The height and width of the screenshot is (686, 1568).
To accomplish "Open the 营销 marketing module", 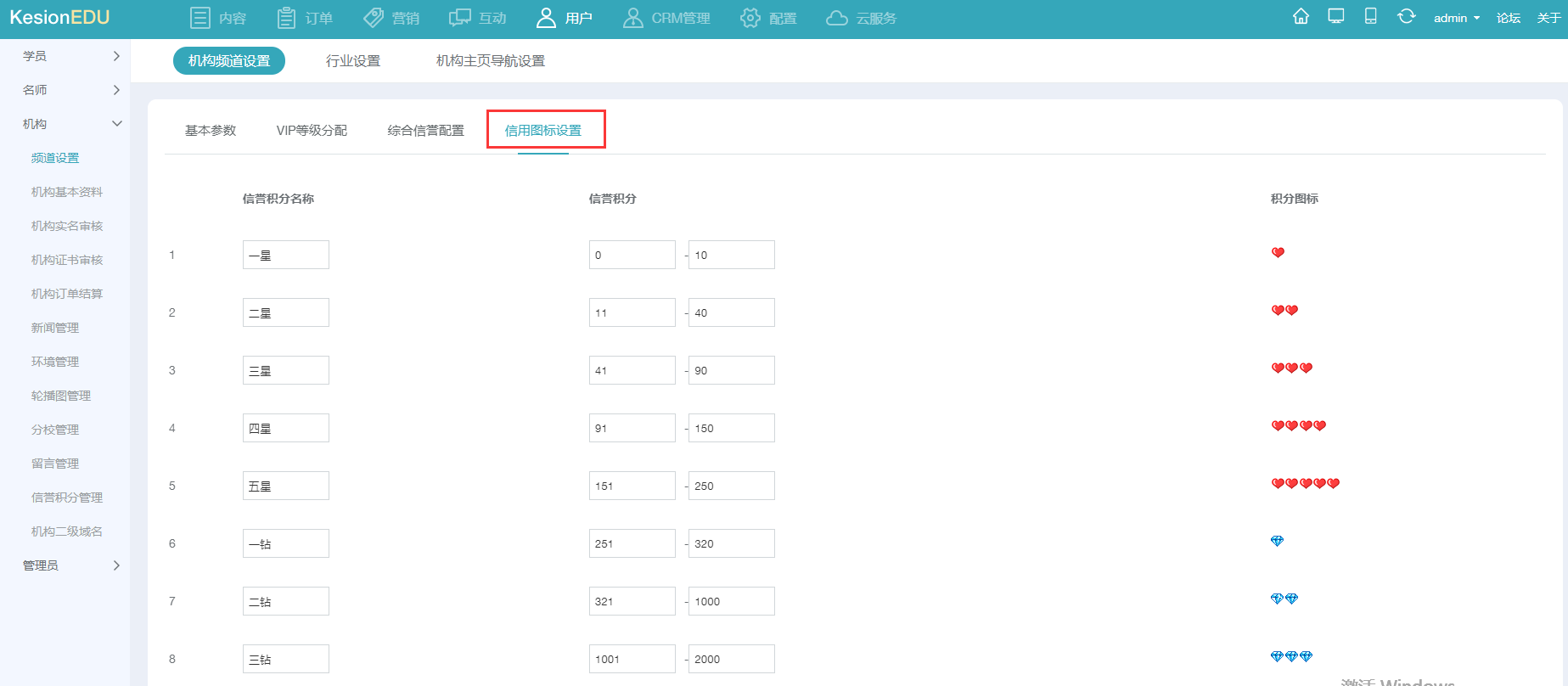I will pos(391,19).
